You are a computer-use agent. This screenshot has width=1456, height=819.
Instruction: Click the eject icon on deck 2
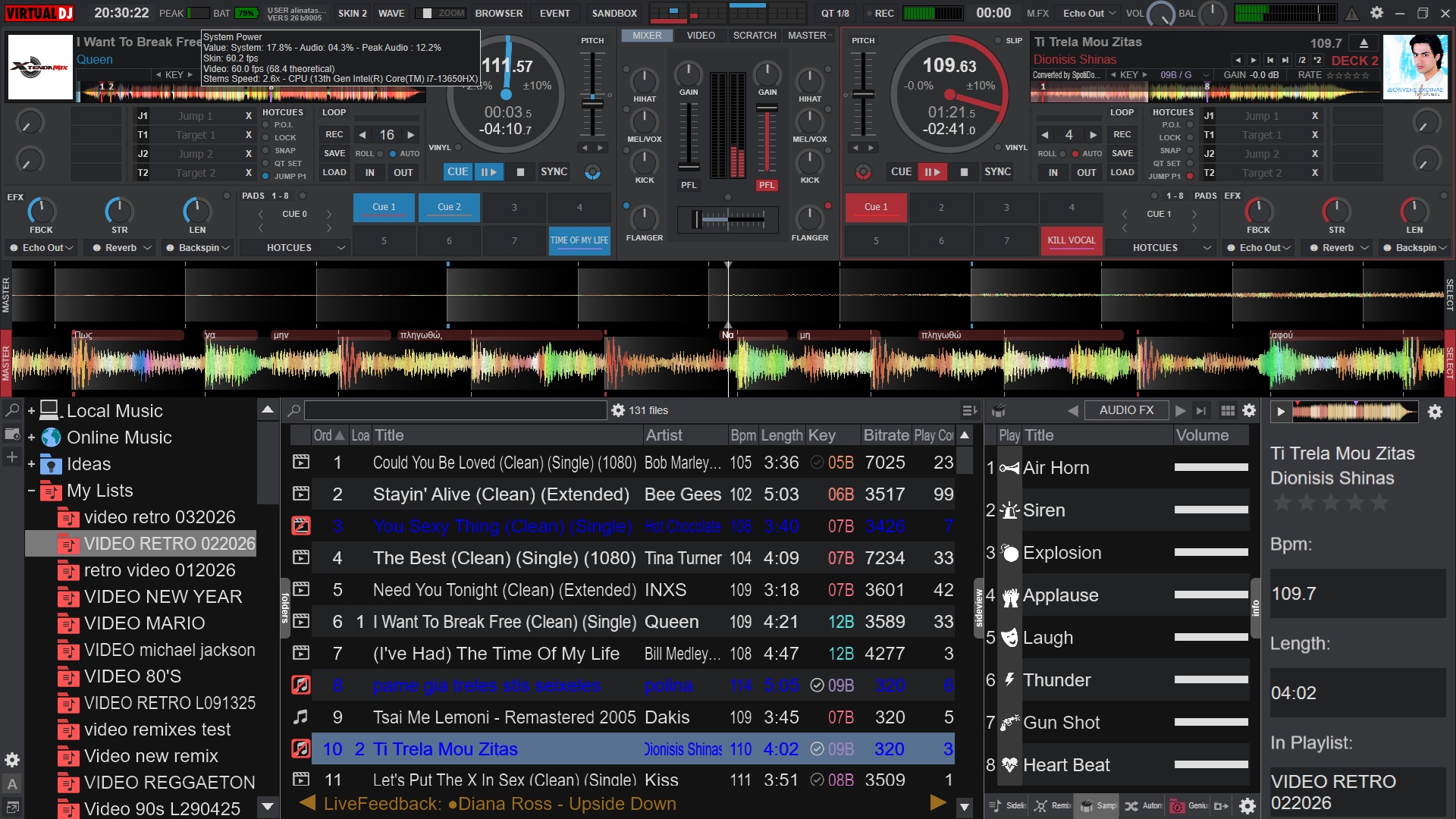click(1363, 43)
